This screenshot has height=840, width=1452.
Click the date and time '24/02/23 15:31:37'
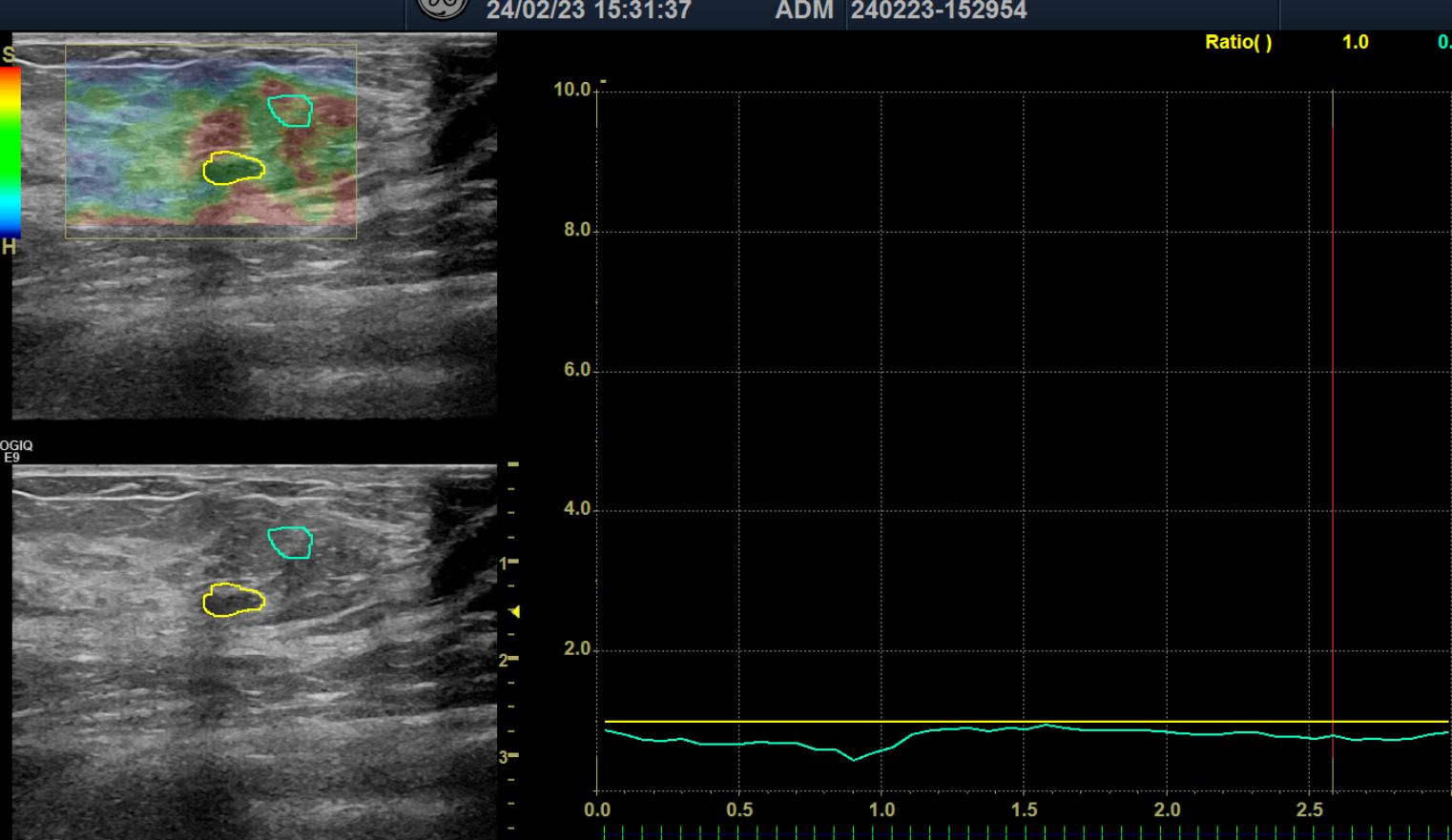point(589,10)
